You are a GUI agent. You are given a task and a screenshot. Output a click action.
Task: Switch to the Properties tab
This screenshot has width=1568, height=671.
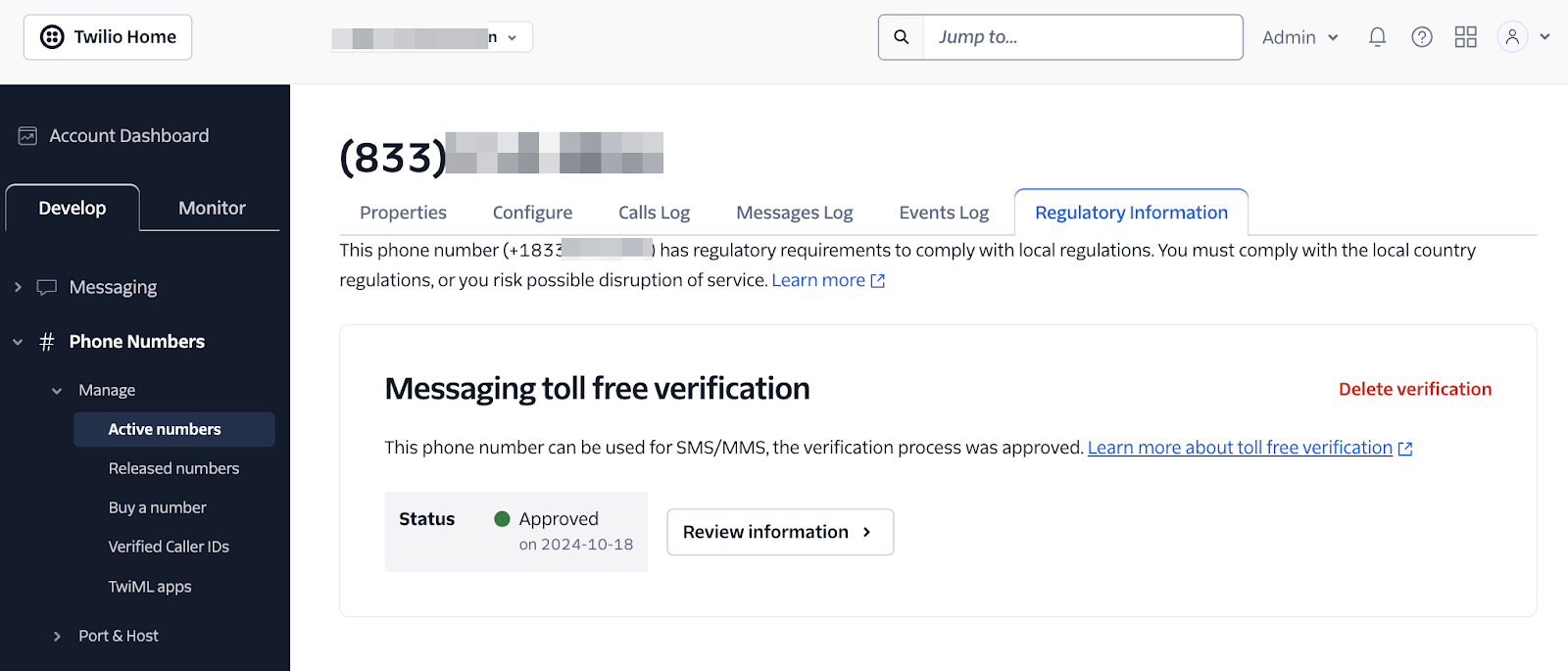click(403, 213)
